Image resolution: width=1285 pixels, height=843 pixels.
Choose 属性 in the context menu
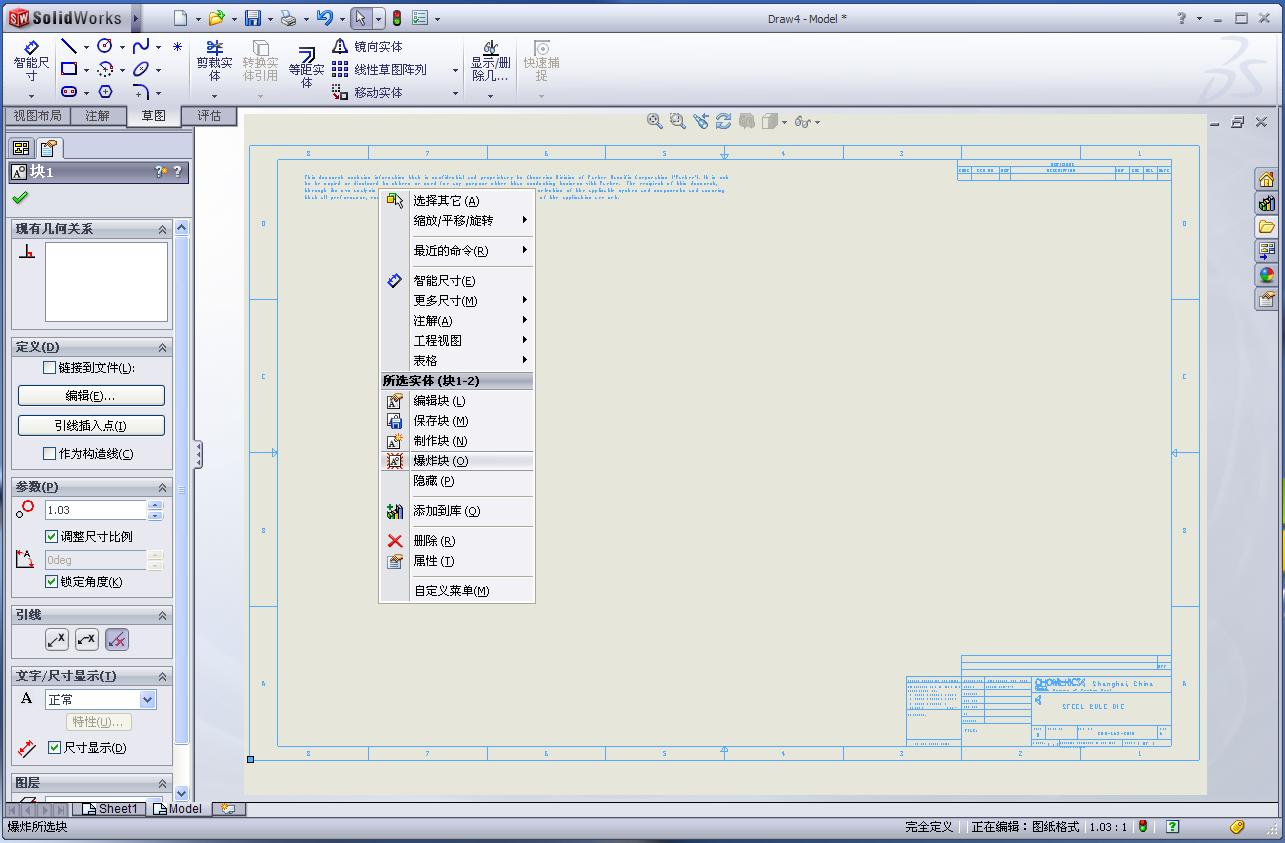[457, 561]
